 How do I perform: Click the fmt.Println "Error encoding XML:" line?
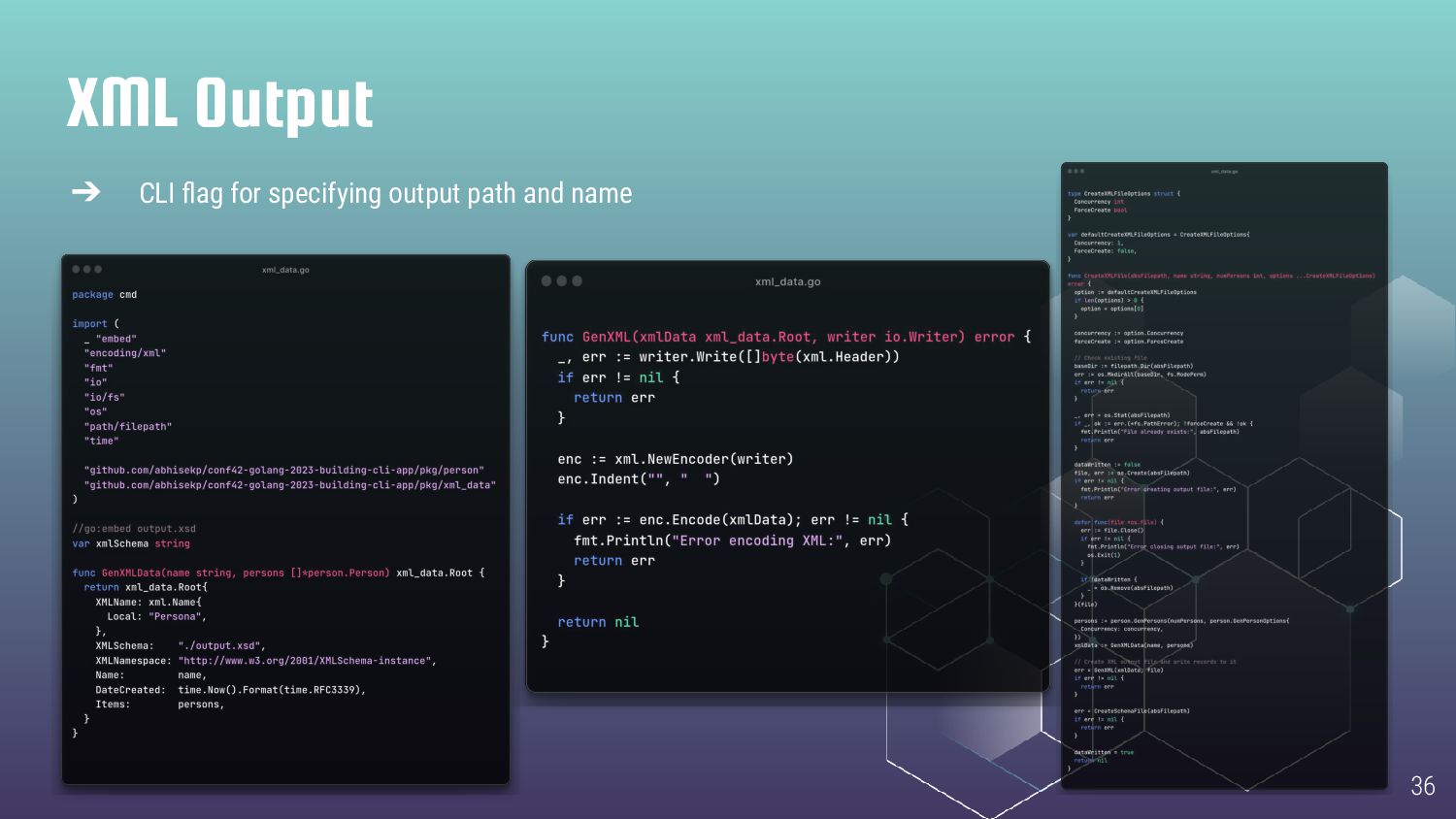[x=732, y=541]
